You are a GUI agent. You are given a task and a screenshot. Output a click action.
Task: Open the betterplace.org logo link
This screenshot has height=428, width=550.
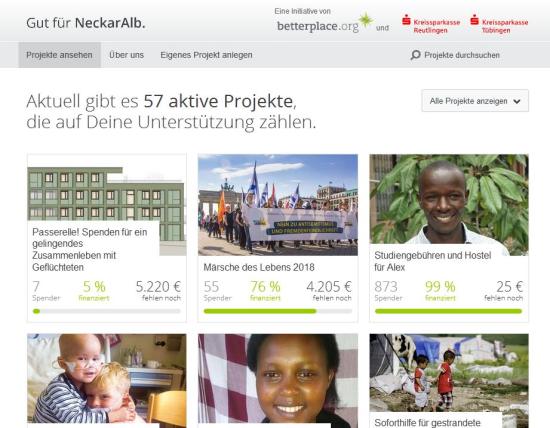coord(325,24)
